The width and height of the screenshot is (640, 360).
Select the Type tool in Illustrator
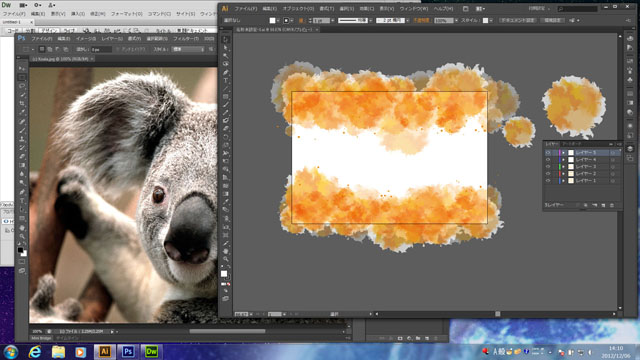(x=226, y=80)
